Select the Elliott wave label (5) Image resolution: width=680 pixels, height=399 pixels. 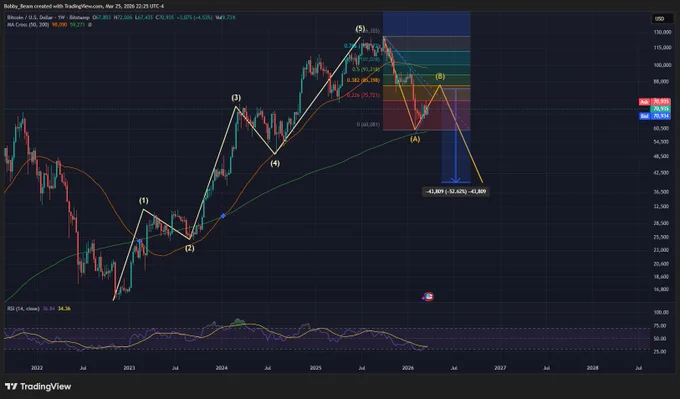360,29
